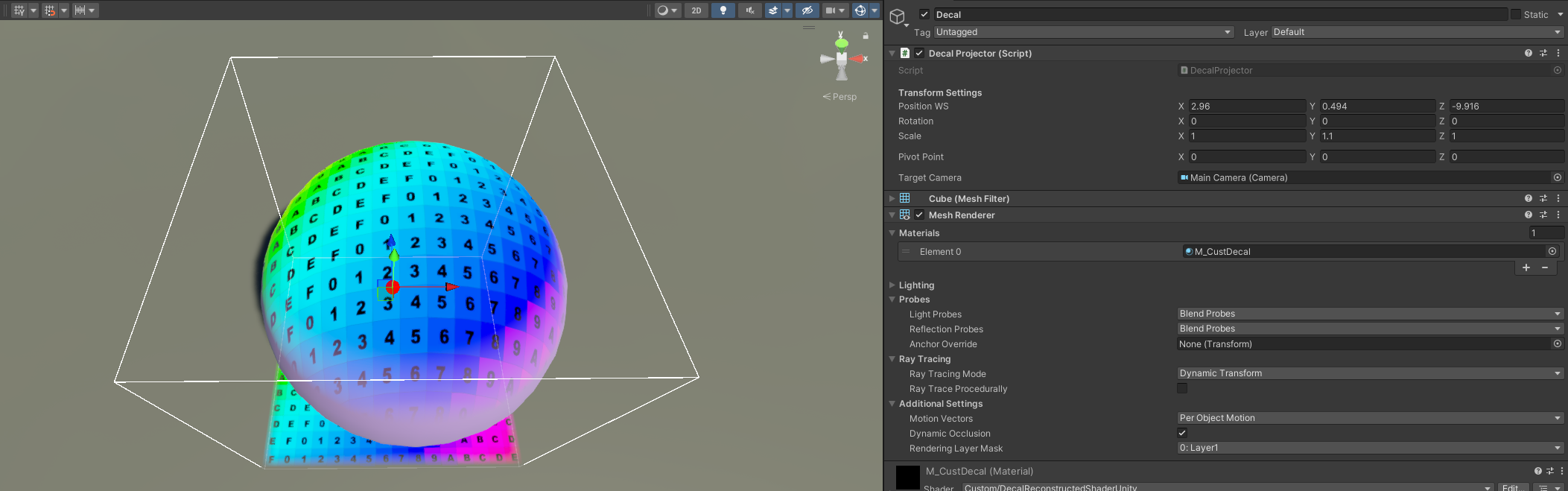This screenshot has height=491, width=1568.
Task: Toggle scene audio mute icon
Action: 750,10
